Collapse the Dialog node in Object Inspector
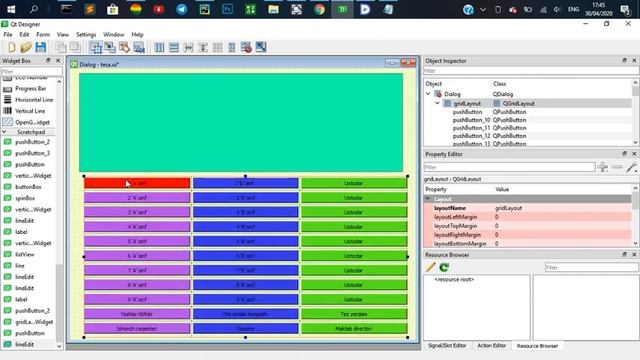640x360 pixels. [x=428, y=94]
